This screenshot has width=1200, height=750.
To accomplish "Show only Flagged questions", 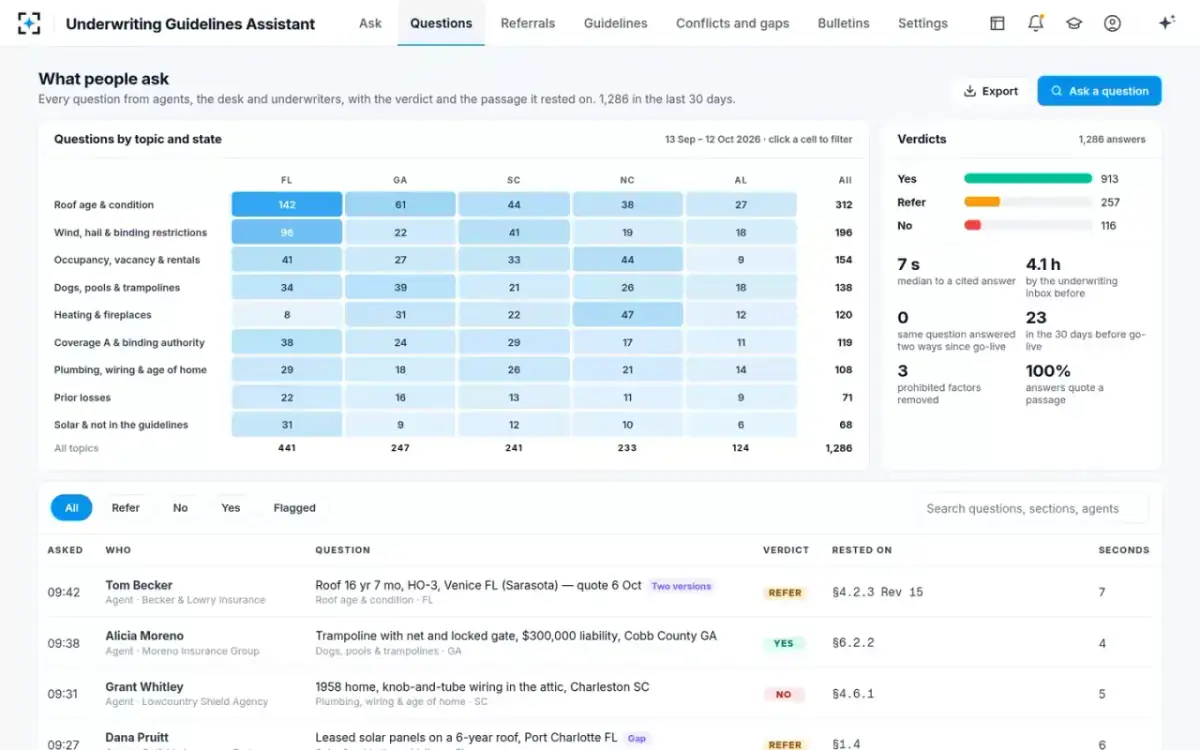I will pos(294,508).
